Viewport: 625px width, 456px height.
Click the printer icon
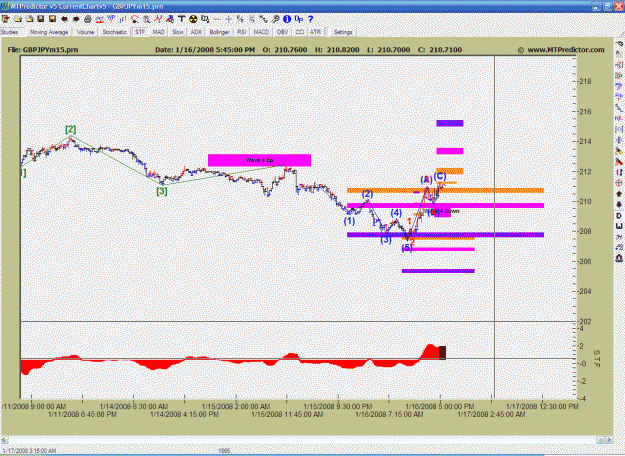88,19
